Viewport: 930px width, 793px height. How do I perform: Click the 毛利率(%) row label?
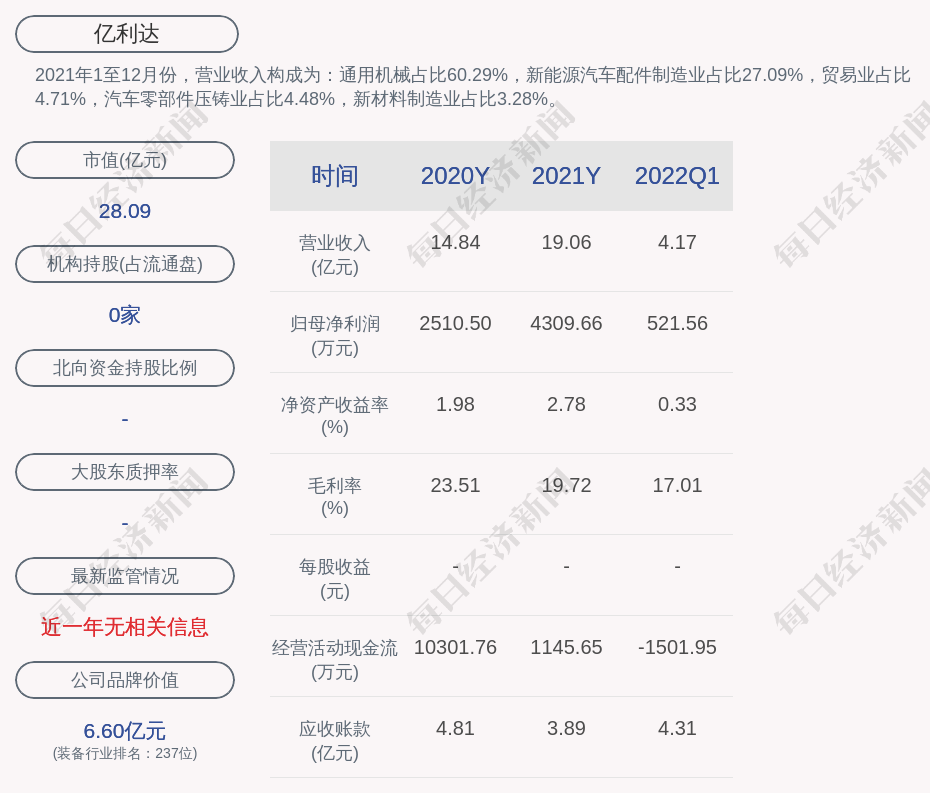coord(335,497)
